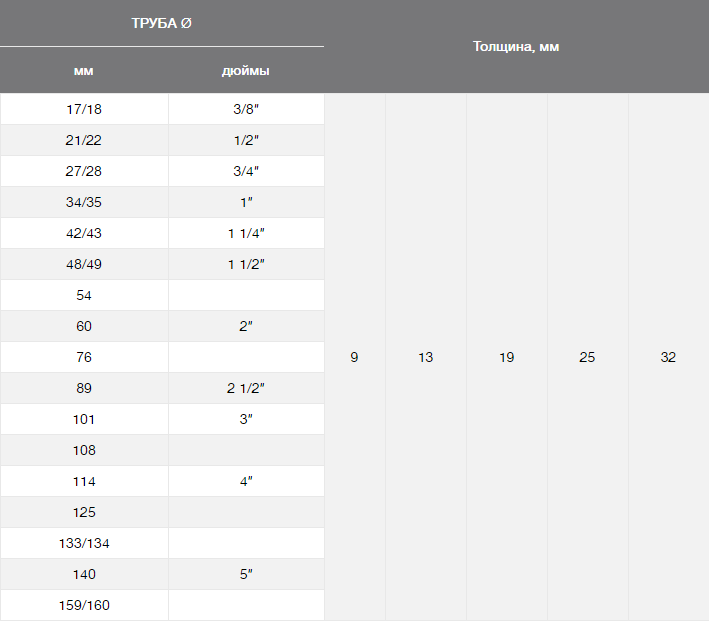Screen dimensions: 709x625
Task: Select the 2 1/2″ inch cell
Action: (x=245, y=388)
